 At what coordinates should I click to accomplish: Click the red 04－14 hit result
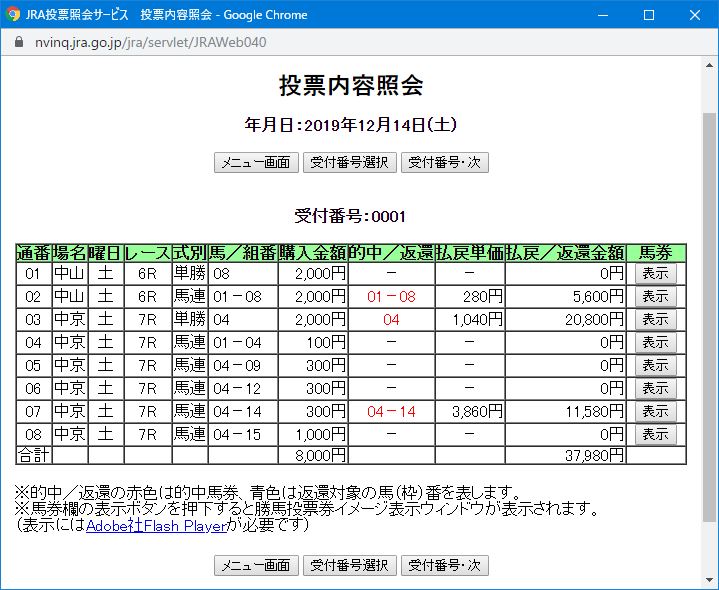point(391,411)
